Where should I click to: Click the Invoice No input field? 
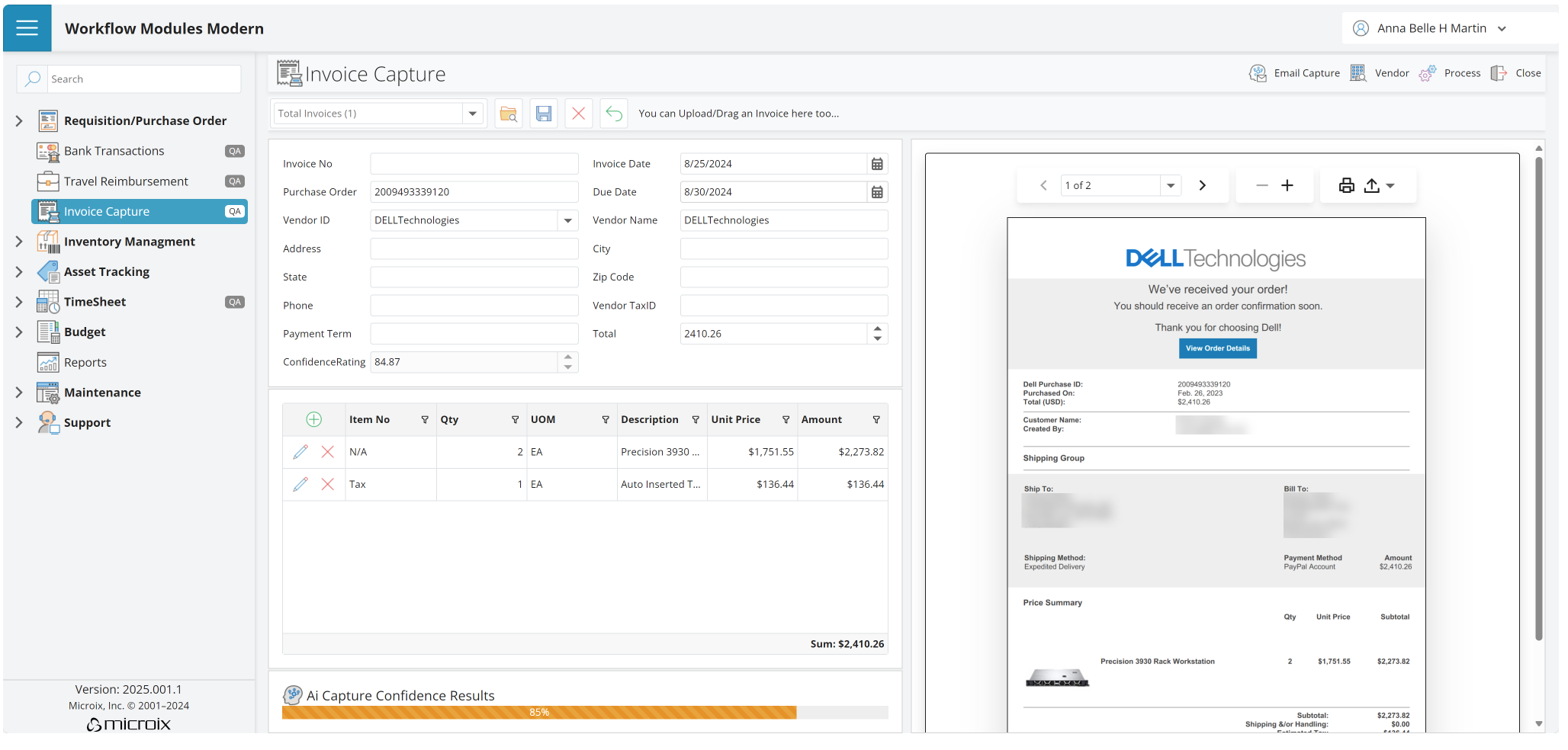[474, 164]
